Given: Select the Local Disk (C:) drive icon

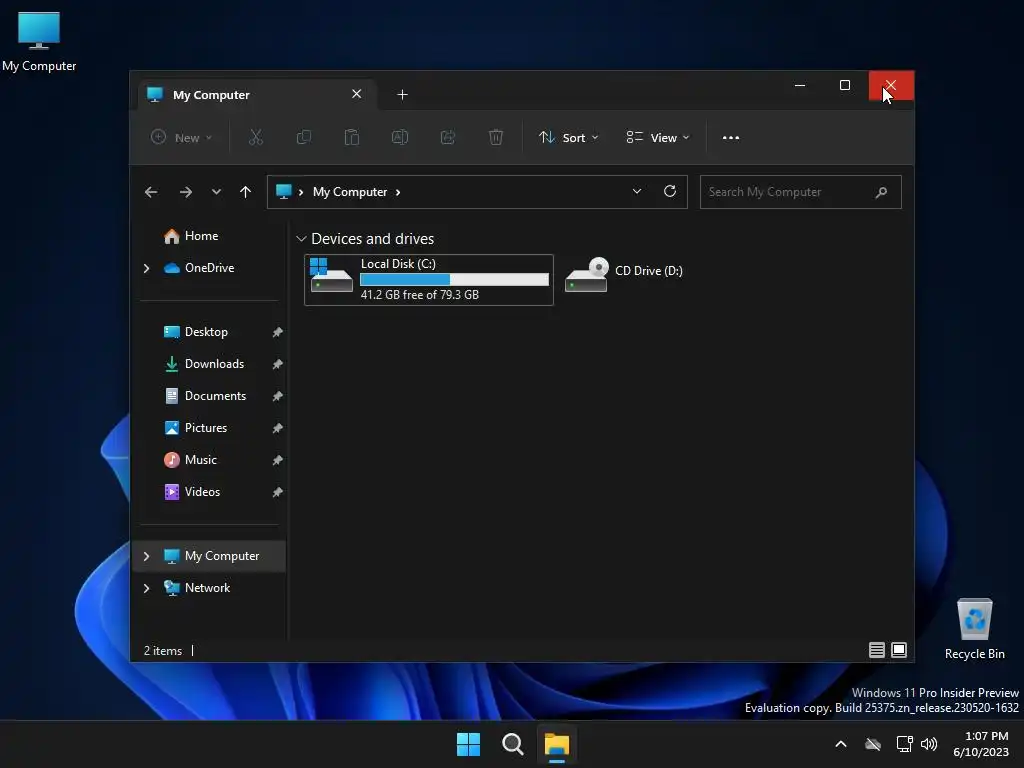Looking at the screenshot, I should [331, 275].
